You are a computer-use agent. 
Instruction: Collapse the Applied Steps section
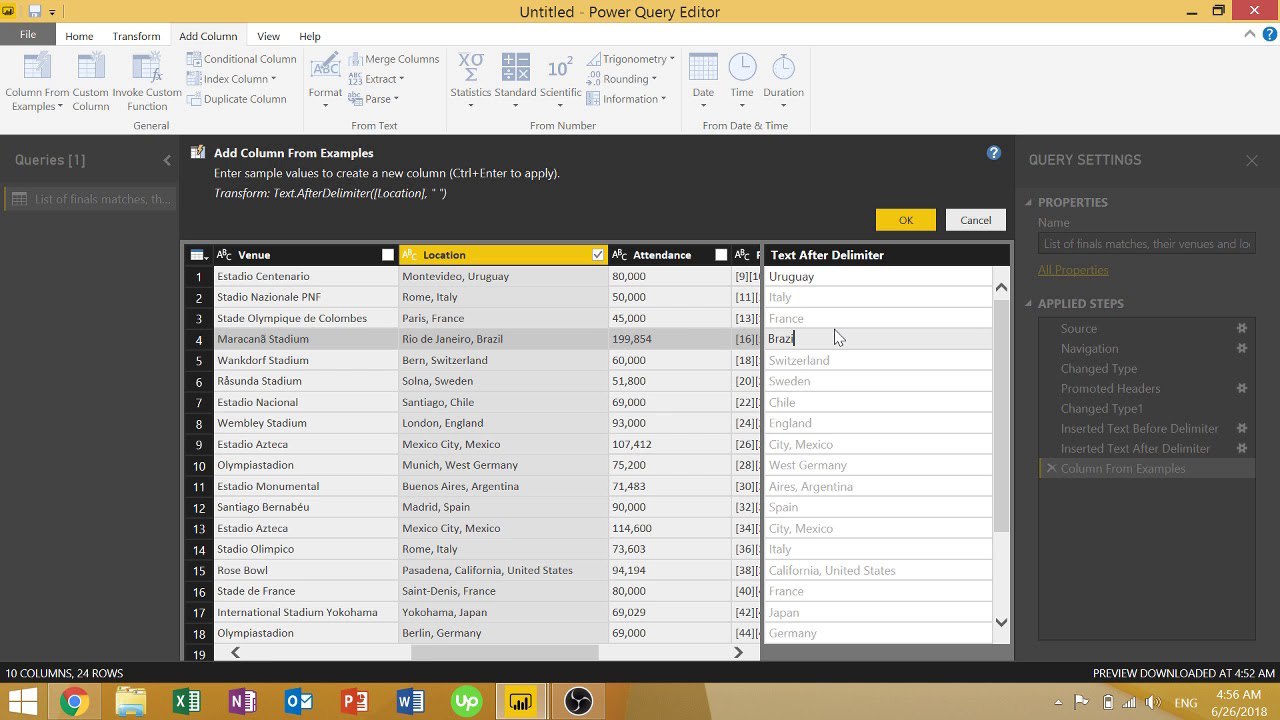point(1028,304)
